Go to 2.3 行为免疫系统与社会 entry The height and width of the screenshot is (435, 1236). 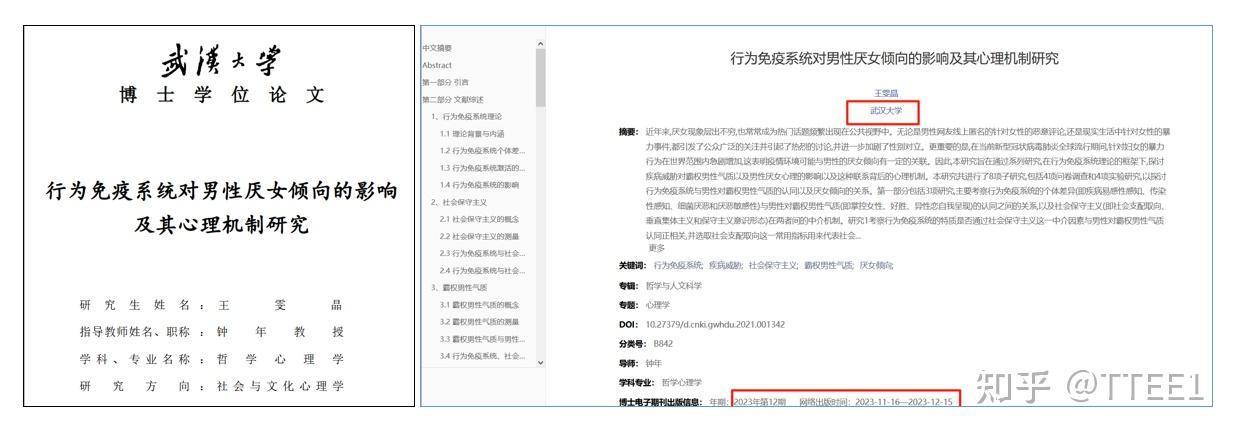tap(482, 253)
